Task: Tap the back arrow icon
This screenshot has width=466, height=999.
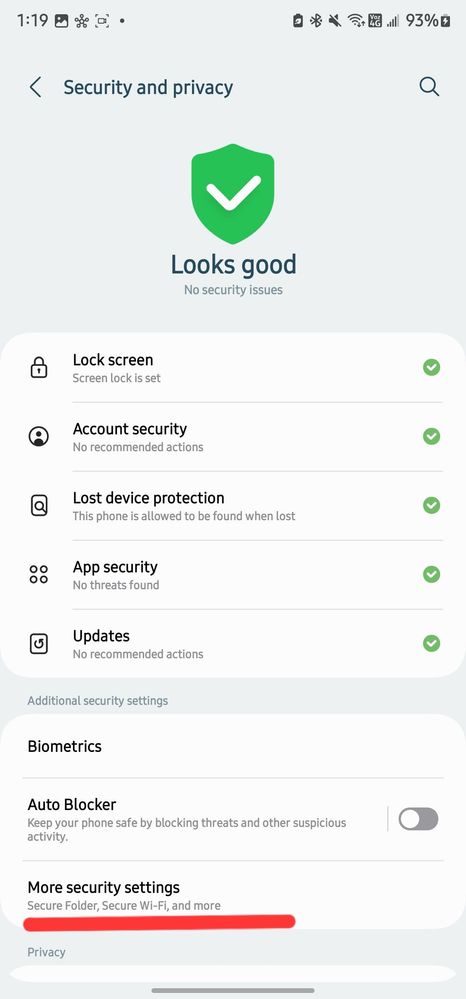Action: (36, 87)
